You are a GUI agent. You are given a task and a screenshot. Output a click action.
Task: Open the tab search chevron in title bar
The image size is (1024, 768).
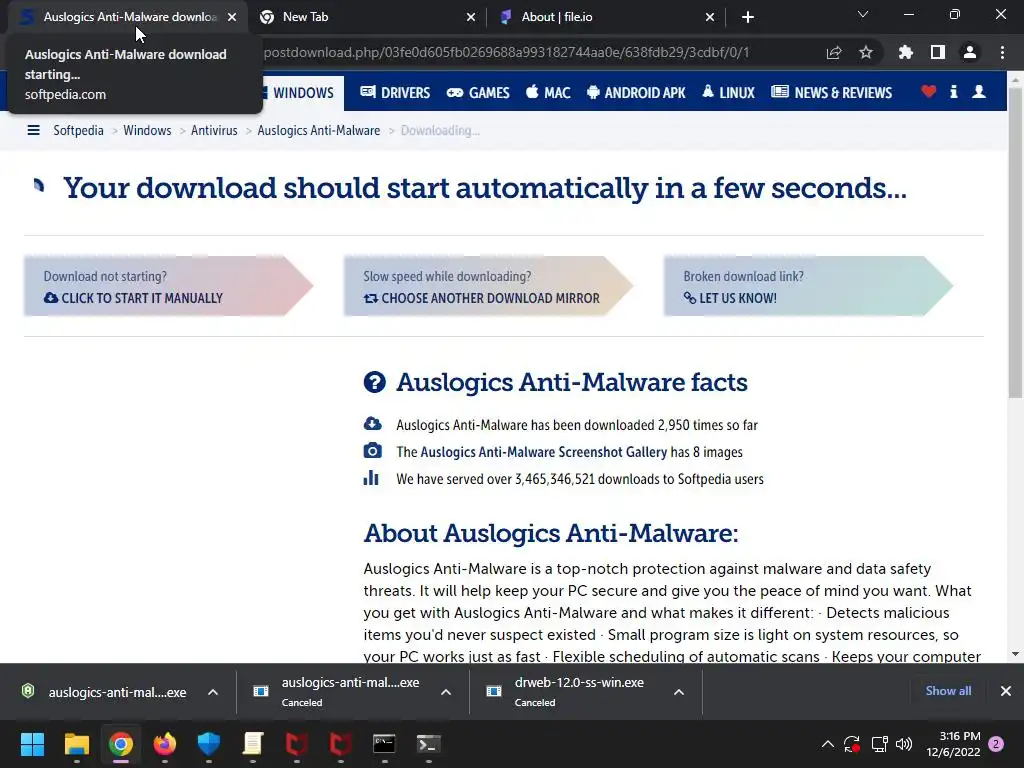tap(863, 14)
